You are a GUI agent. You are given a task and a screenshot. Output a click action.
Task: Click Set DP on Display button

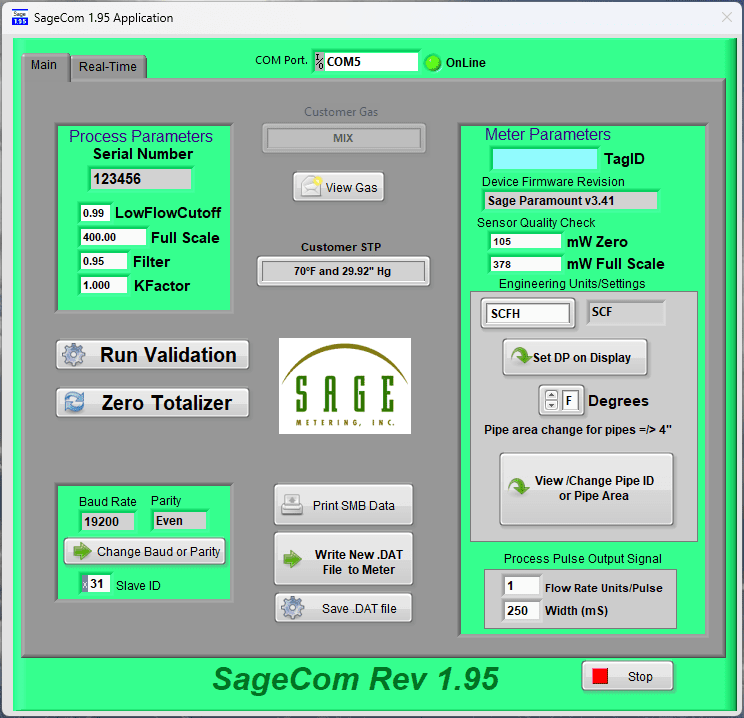pyautogui.click(x=575, y=357)
